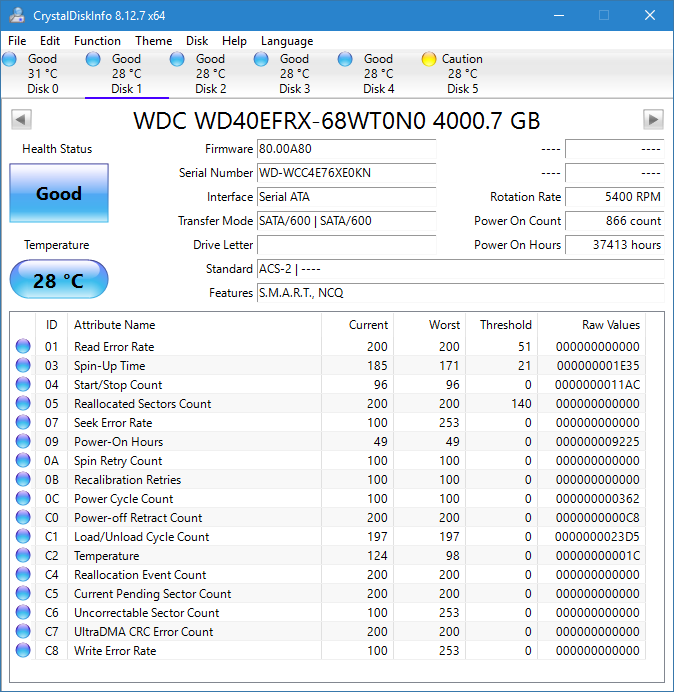
Task: Open the Function menu
Action: tap(97, 41)
